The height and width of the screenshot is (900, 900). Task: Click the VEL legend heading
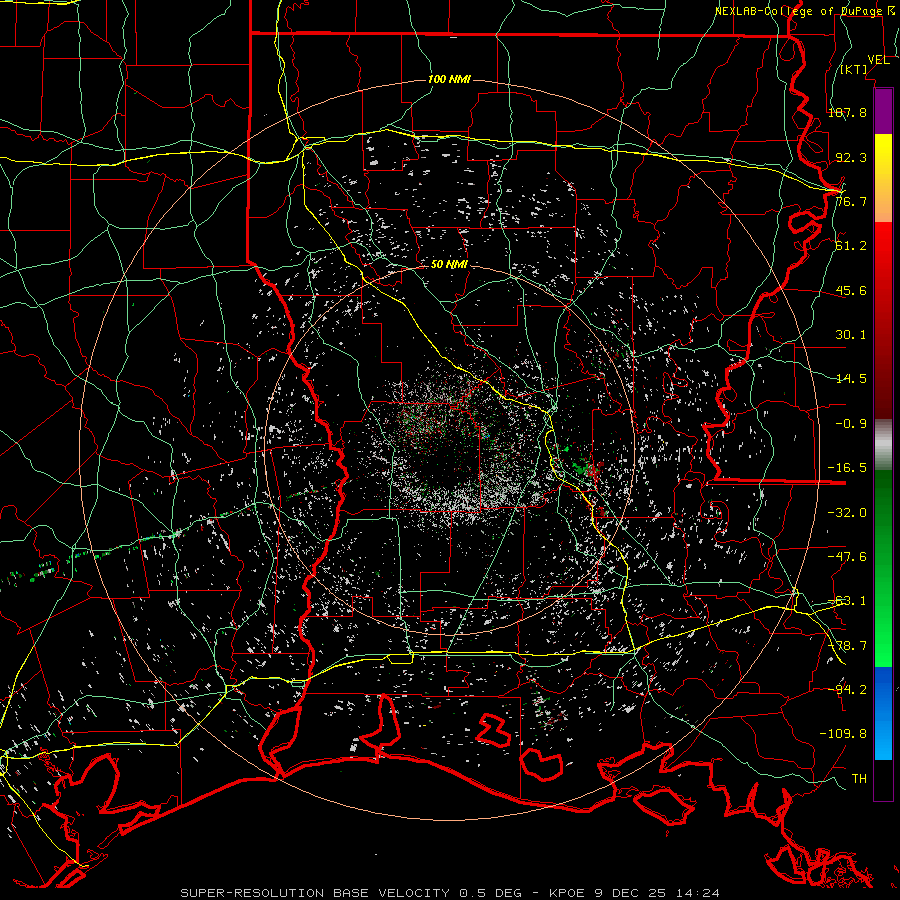(878, 60)
